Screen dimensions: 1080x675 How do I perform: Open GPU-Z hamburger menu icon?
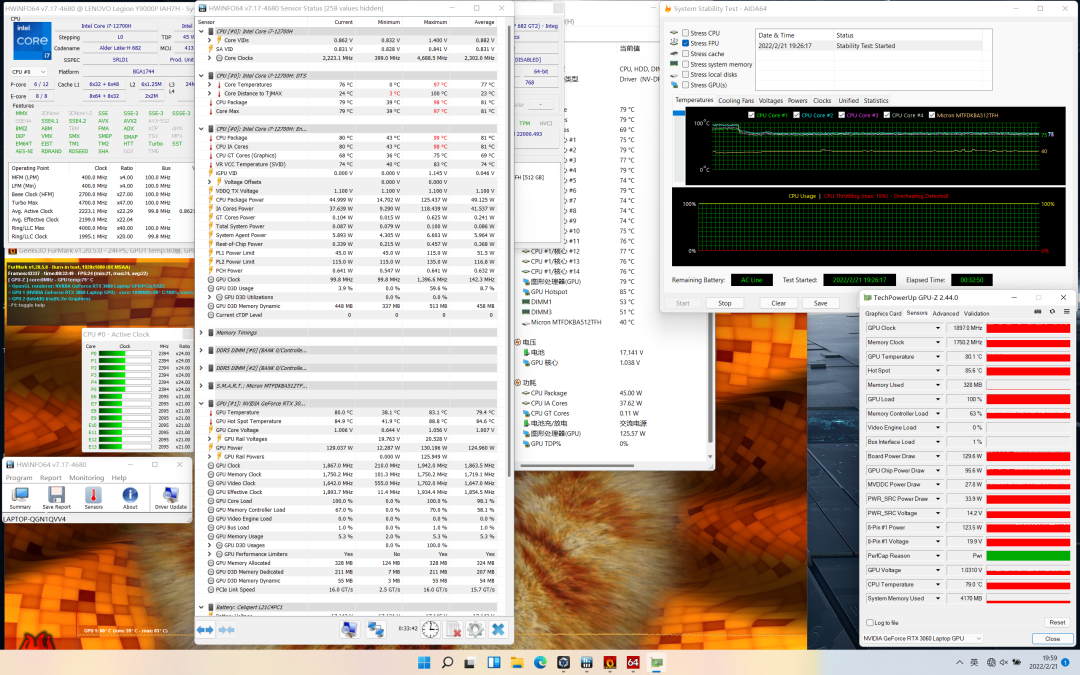coord(1065,313)
